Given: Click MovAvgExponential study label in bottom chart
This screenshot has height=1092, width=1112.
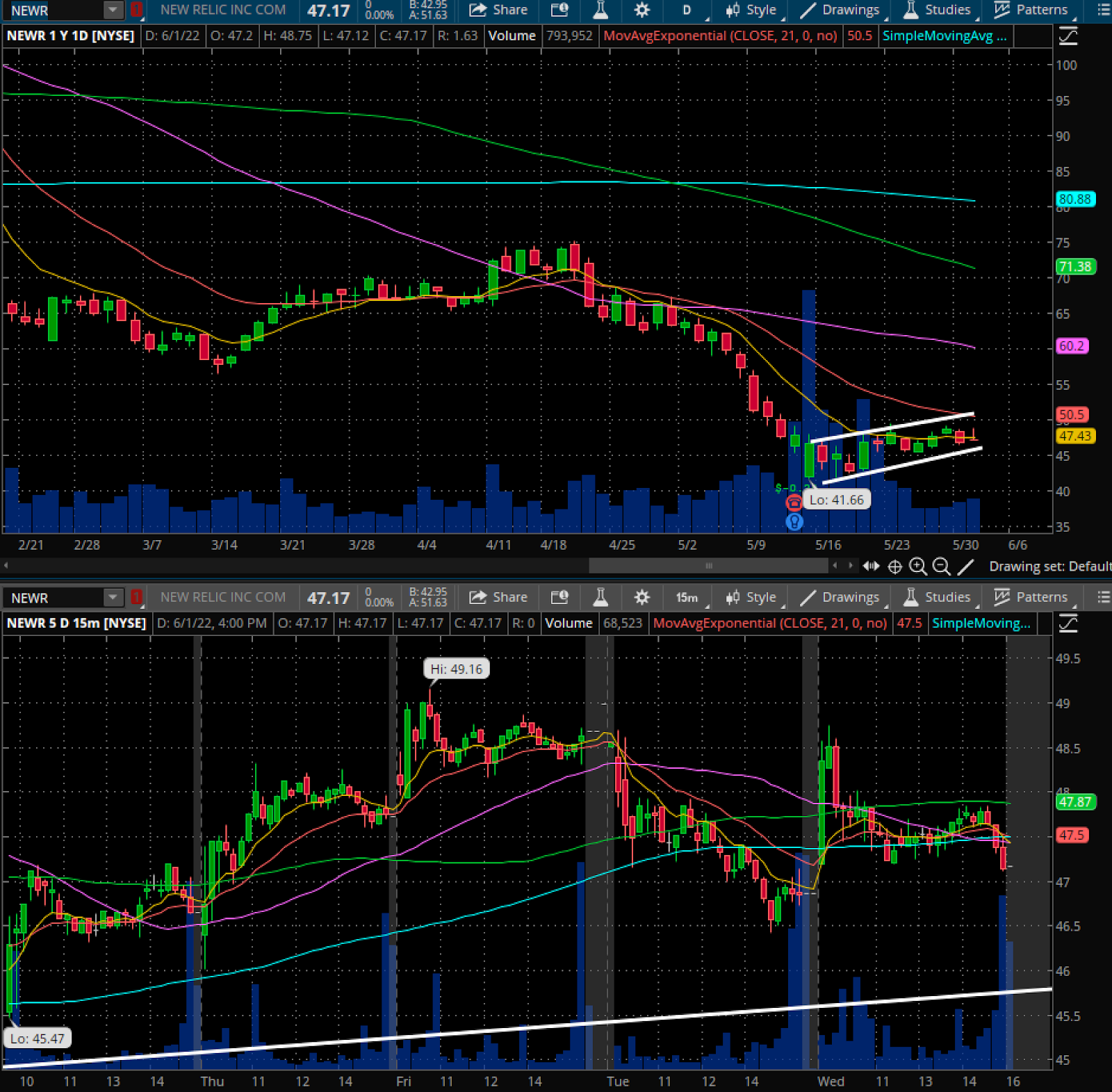Looking at the screenshot, I should pyautogui.click(x=770, y=623).
